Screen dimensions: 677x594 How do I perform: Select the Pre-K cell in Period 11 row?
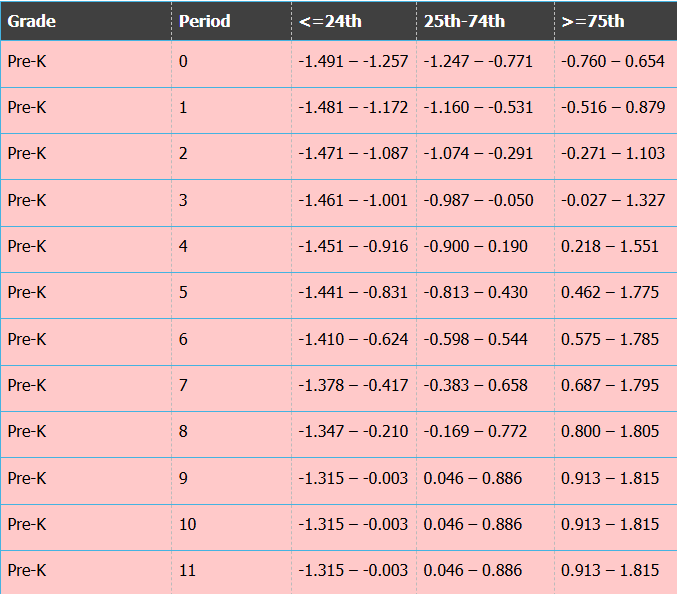pyautogui.click(x=27, y=570)
